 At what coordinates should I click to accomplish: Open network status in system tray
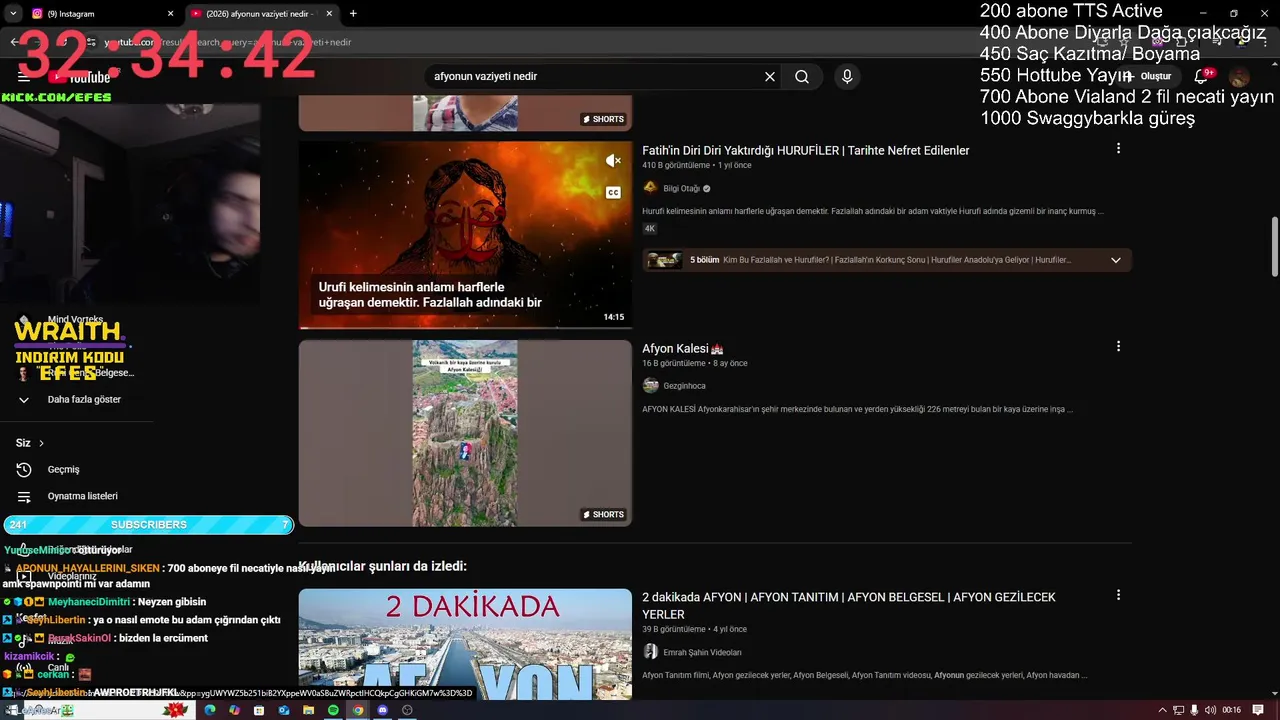point(1179,710)
